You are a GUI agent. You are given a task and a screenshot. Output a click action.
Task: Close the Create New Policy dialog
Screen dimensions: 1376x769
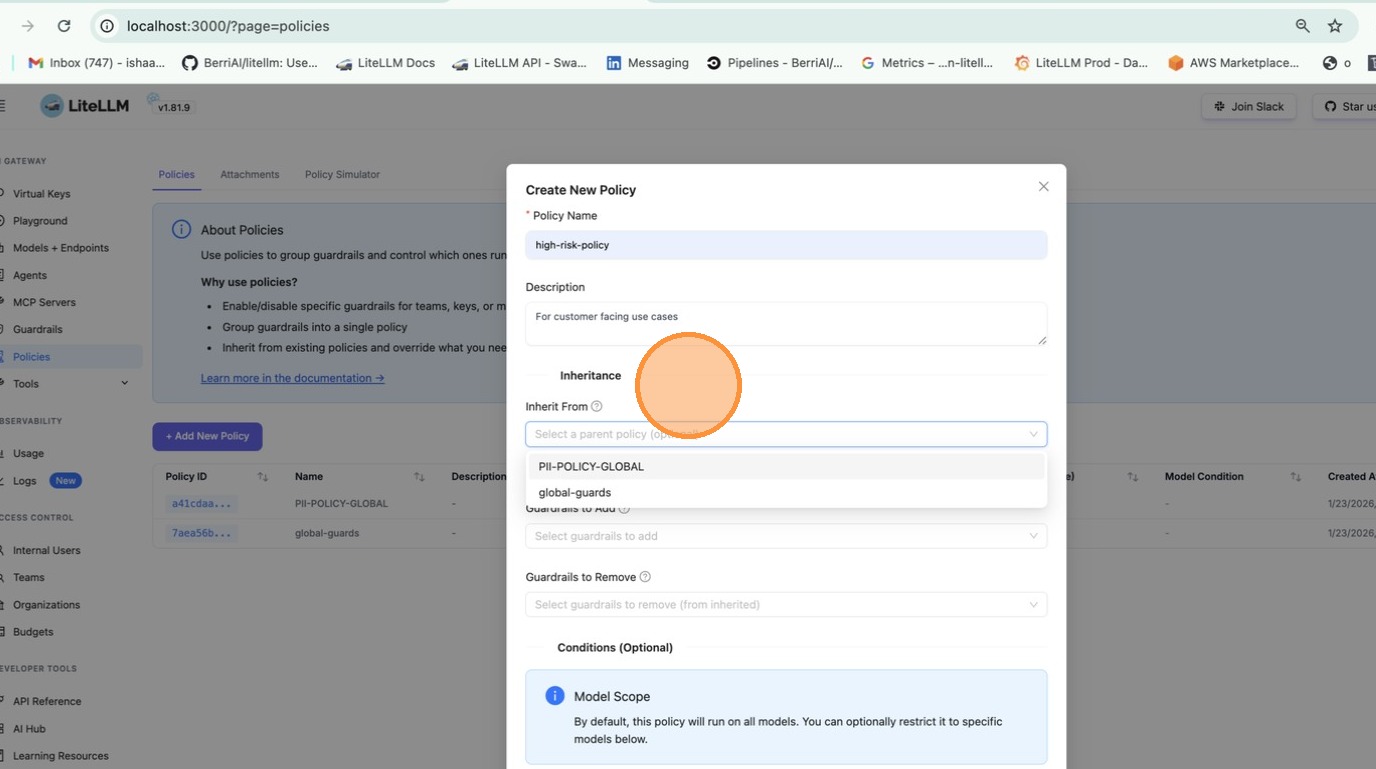click(x=1043, y=187)
